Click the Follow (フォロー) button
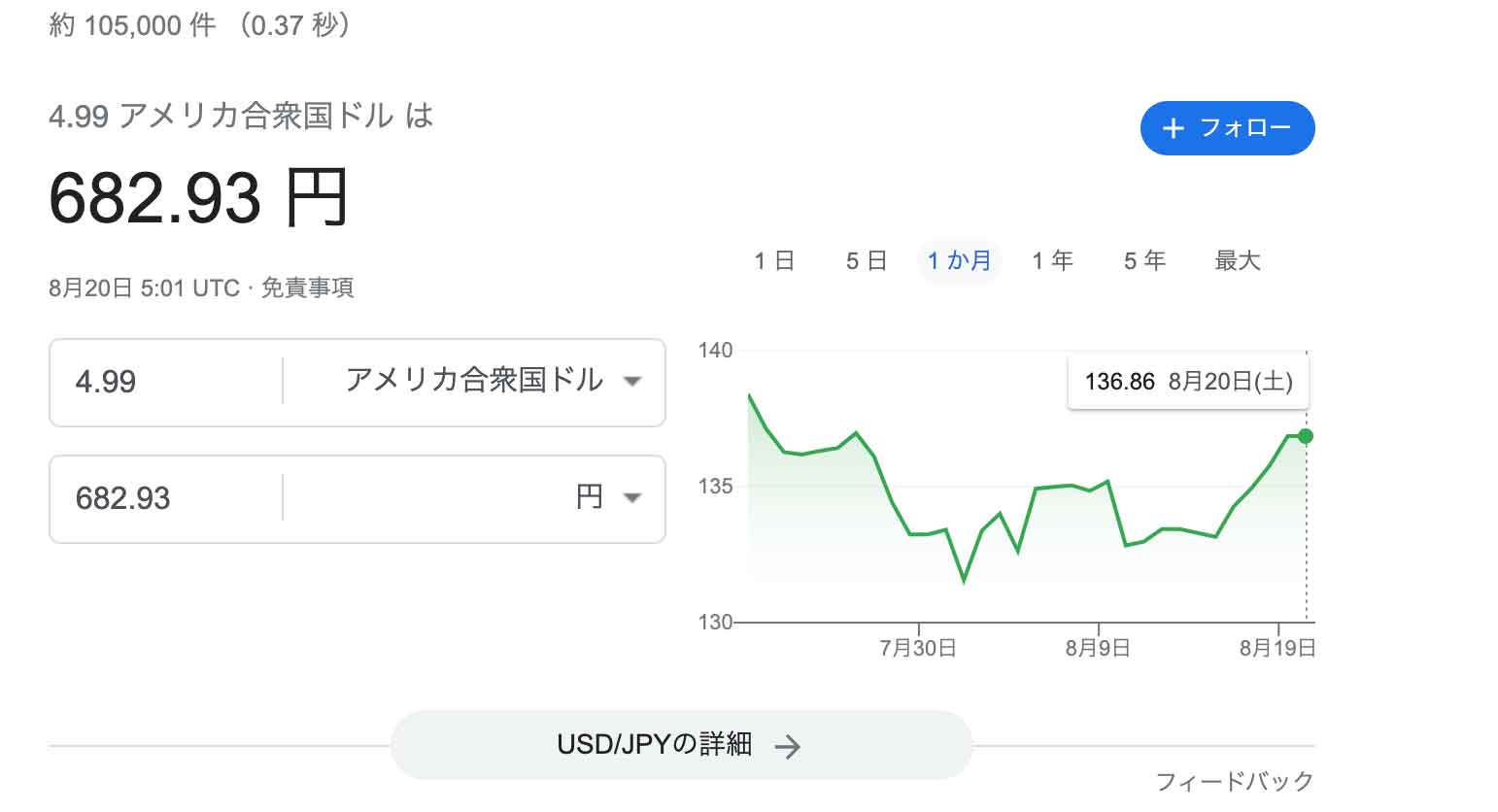 (x=1227, y=128)
